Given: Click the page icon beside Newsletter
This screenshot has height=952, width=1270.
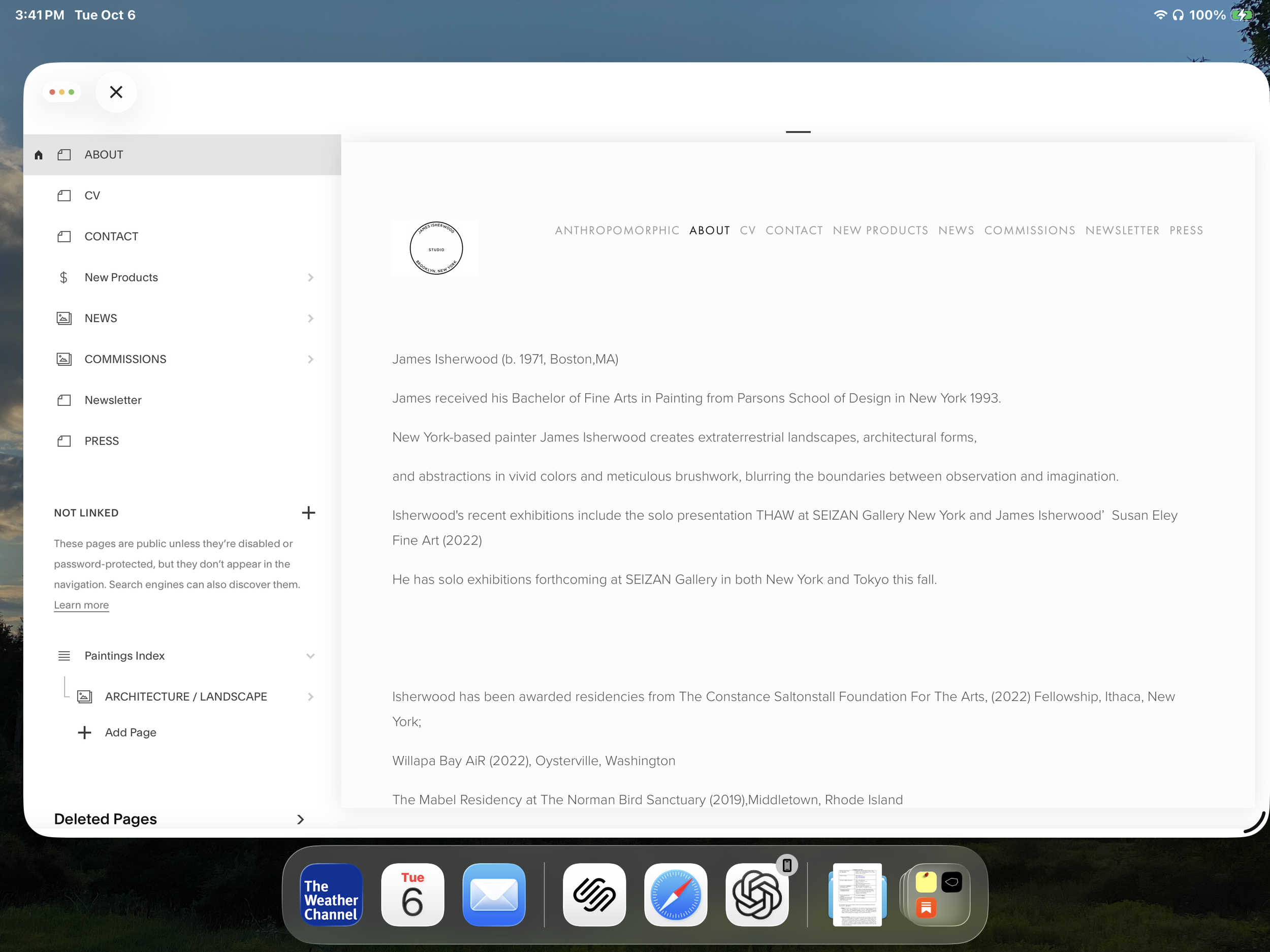Looking at the screenshot, I should pyautogui.click(x=63, y=400).
